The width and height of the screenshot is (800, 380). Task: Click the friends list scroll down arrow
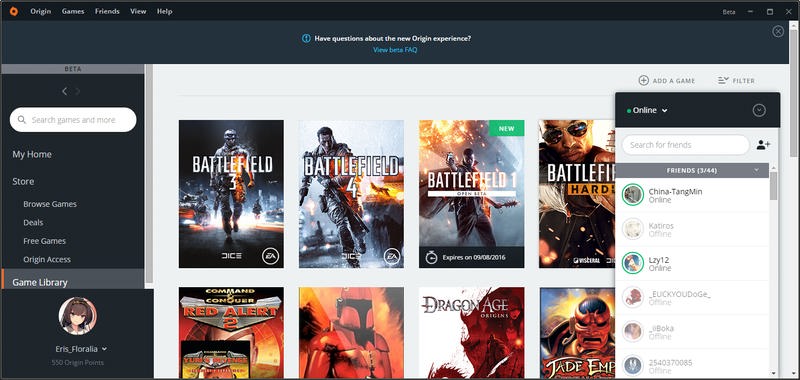coord(773,373)
